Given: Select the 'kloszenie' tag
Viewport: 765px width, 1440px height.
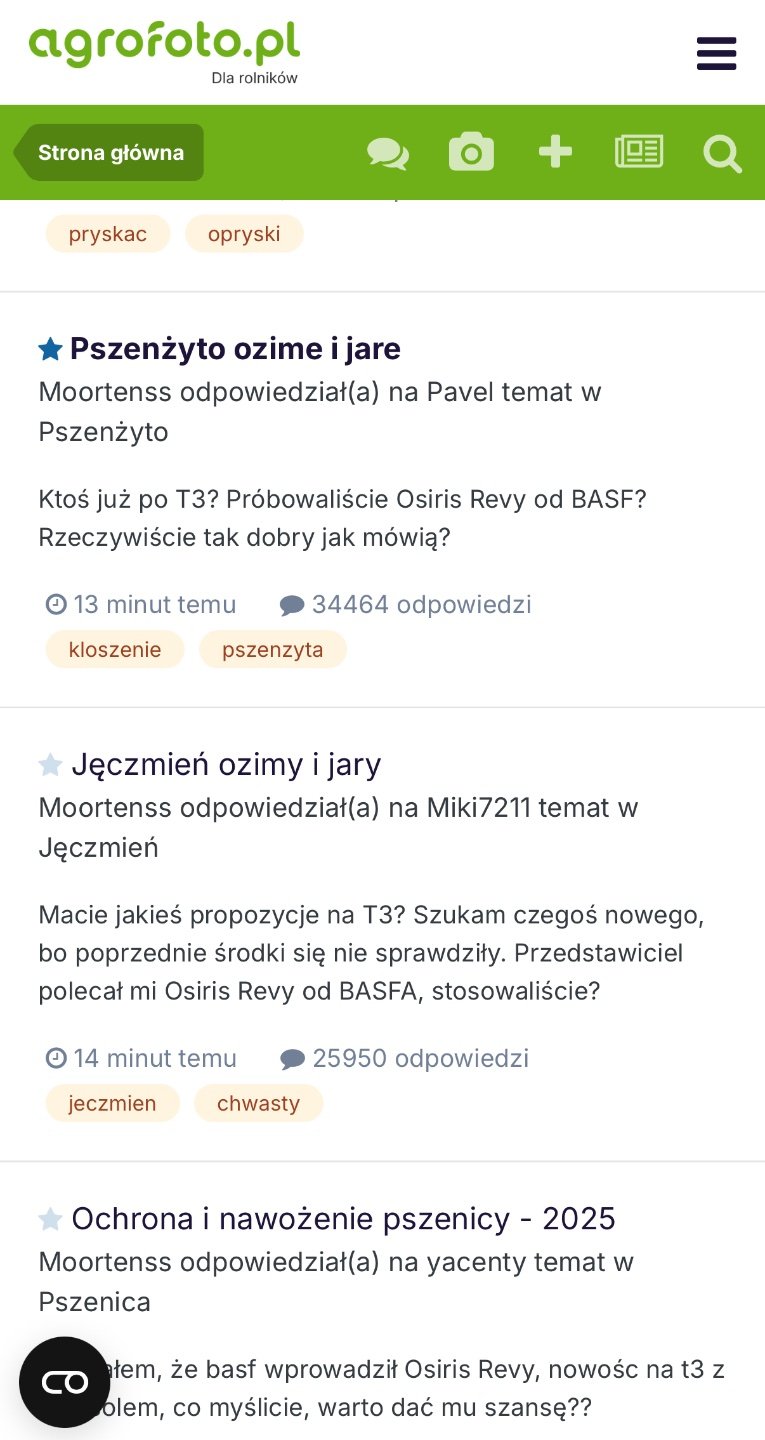Looking at the screenshot, I should coord(115,650).
